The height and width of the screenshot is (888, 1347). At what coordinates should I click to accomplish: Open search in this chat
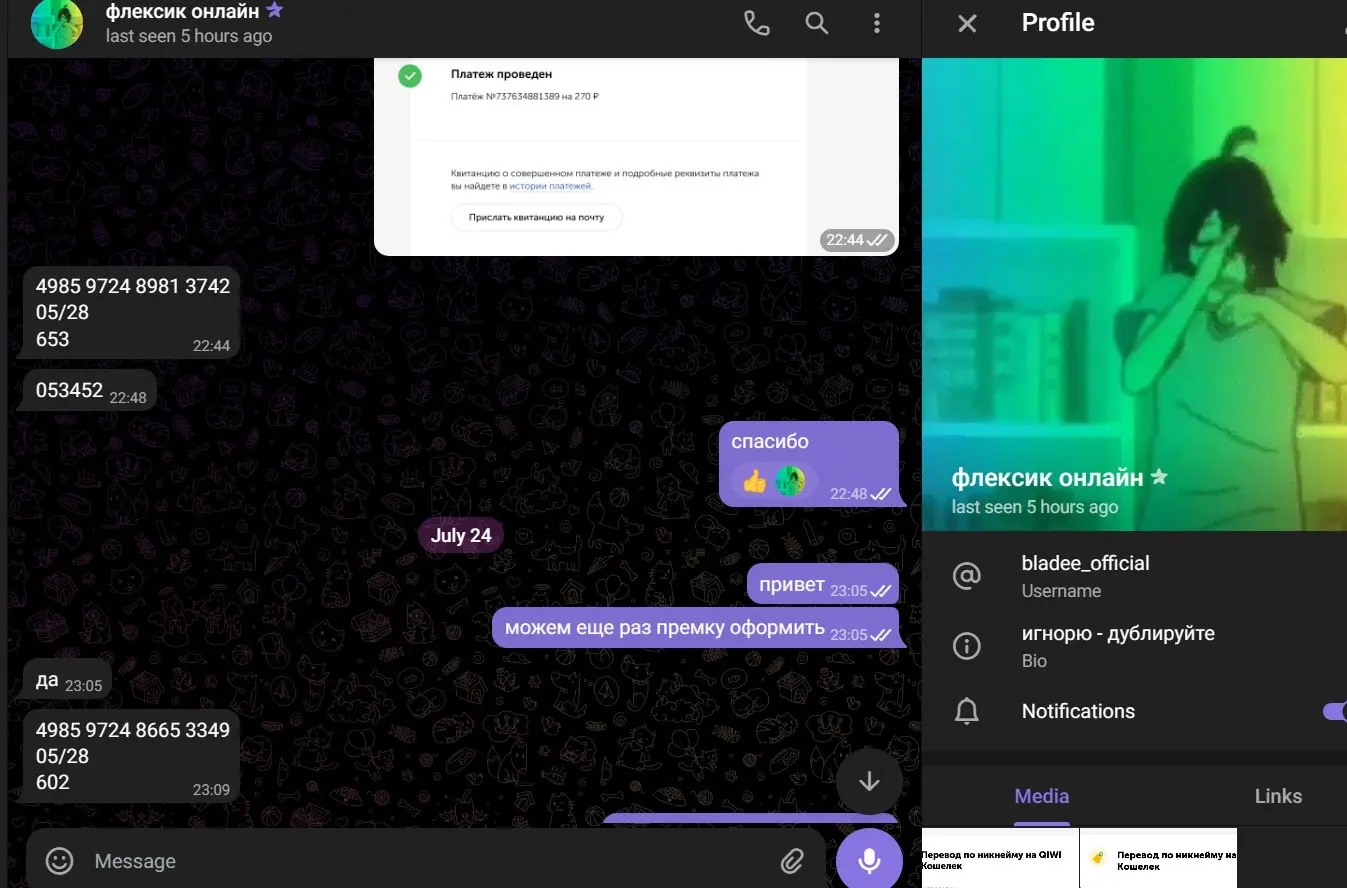tap(817, 23)
